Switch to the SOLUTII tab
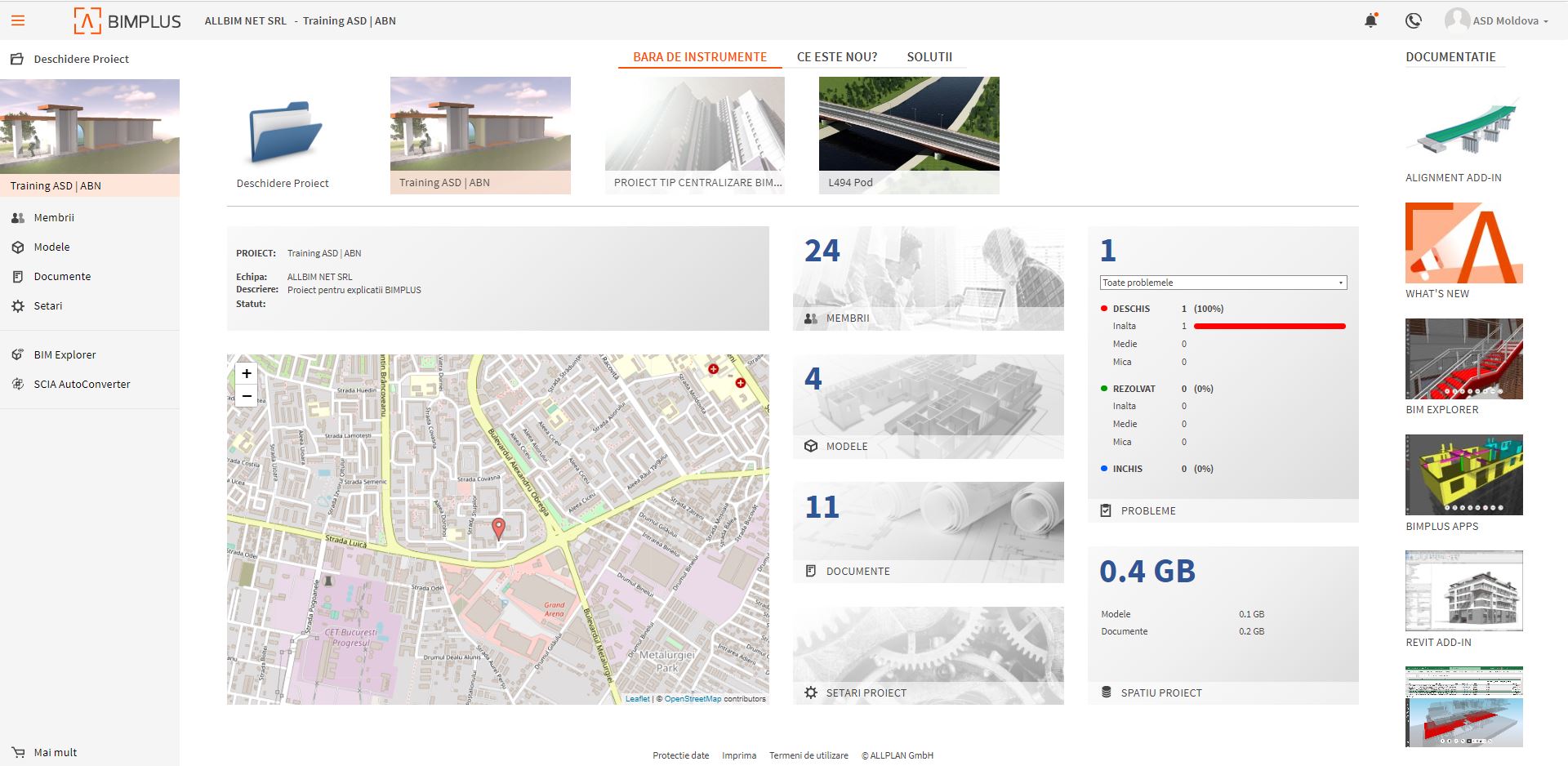The width and height of the screenshot is (1568, 766). pyautogui.click(x=929, y=56)
